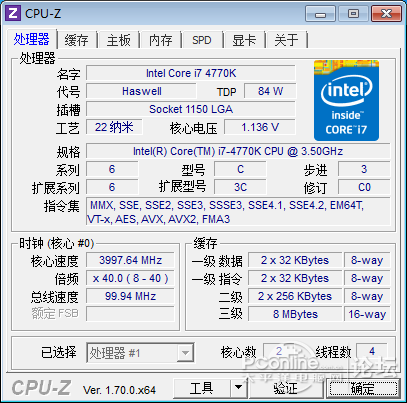Screen dimensions: 407x403
Task: Expand the 处理器 #1 selection combo box
Action: (x=140, y=352)
